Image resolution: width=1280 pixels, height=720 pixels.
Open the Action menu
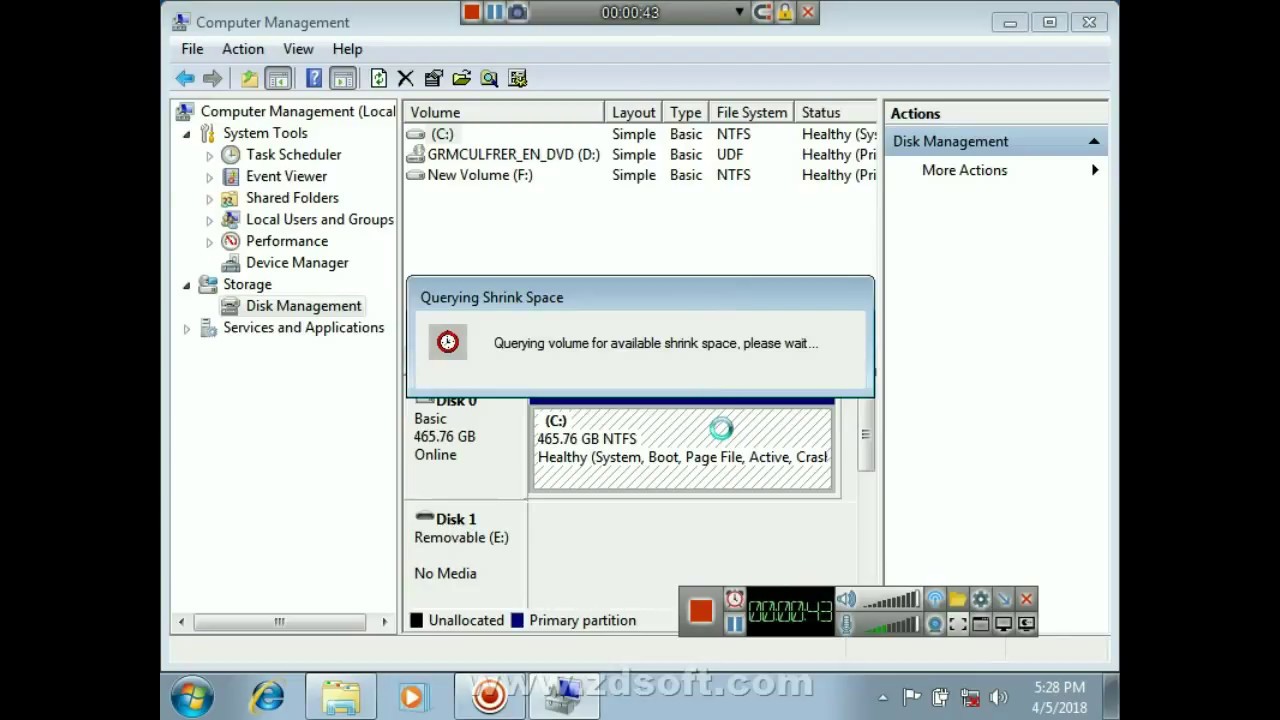[x=243, y=49]
